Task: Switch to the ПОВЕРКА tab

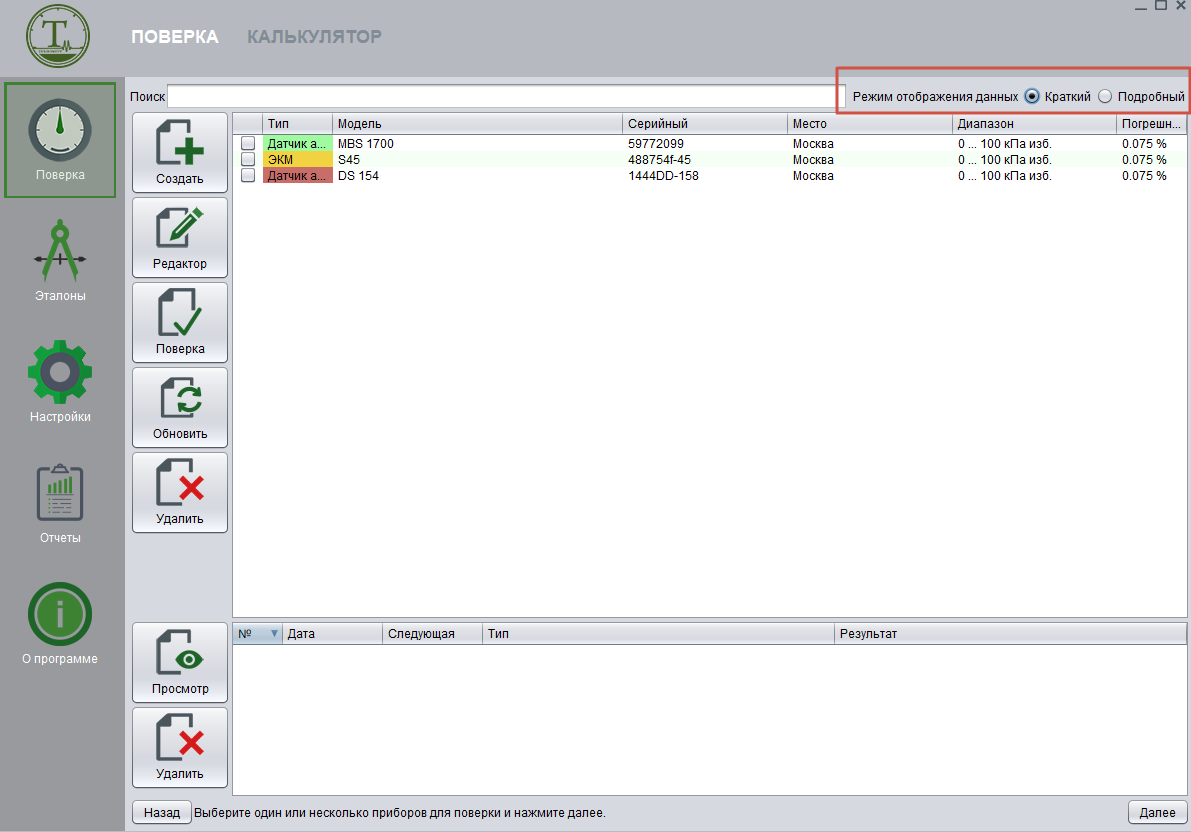Action: (x=174, y=37)
